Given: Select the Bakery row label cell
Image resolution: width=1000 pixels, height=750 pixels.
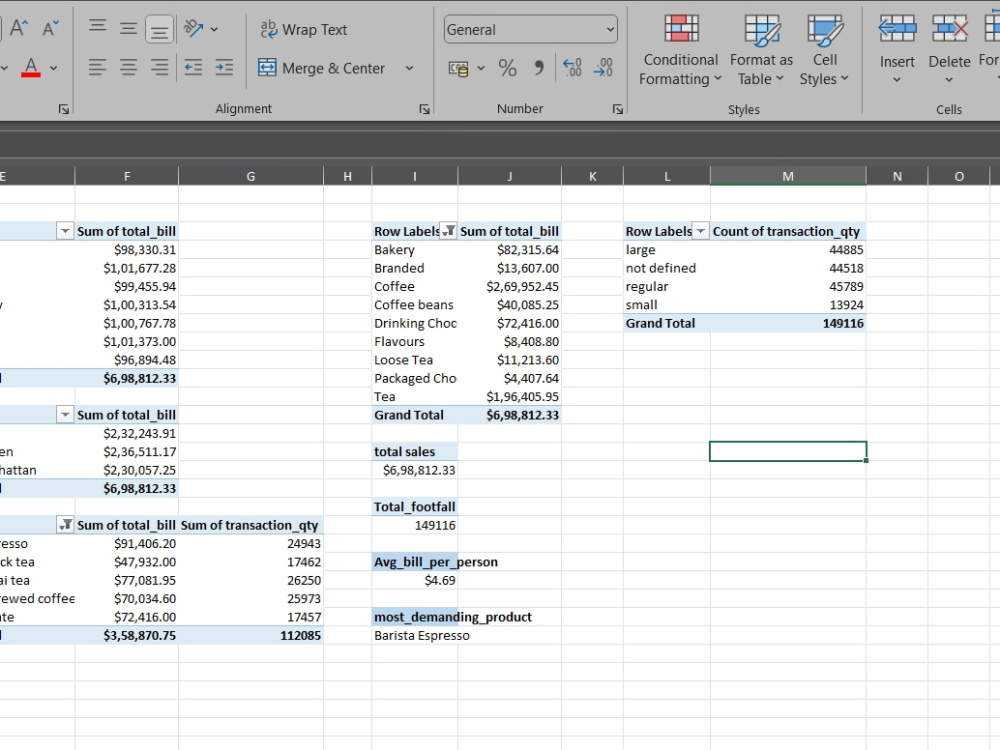Looking at the screenshot, I should pyautogui.click(x=415, y=249).
